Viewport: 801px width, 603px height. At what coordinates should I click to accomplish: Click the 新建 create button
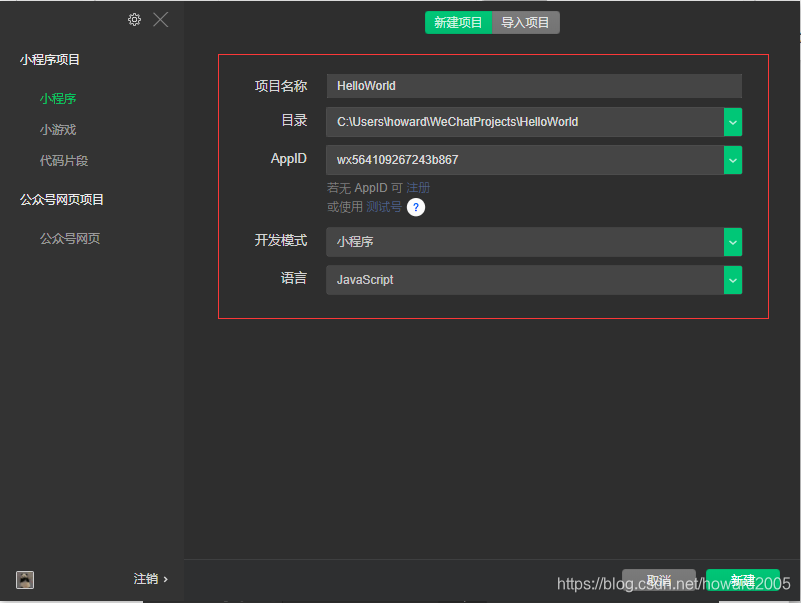click(x=743, y=580)
